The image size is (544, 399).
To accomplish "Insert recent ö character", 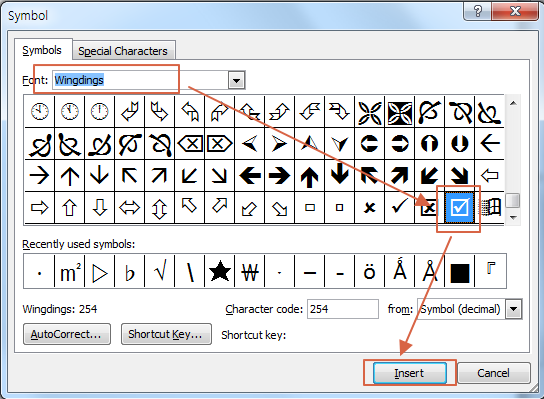I will [x=369, y=271].
